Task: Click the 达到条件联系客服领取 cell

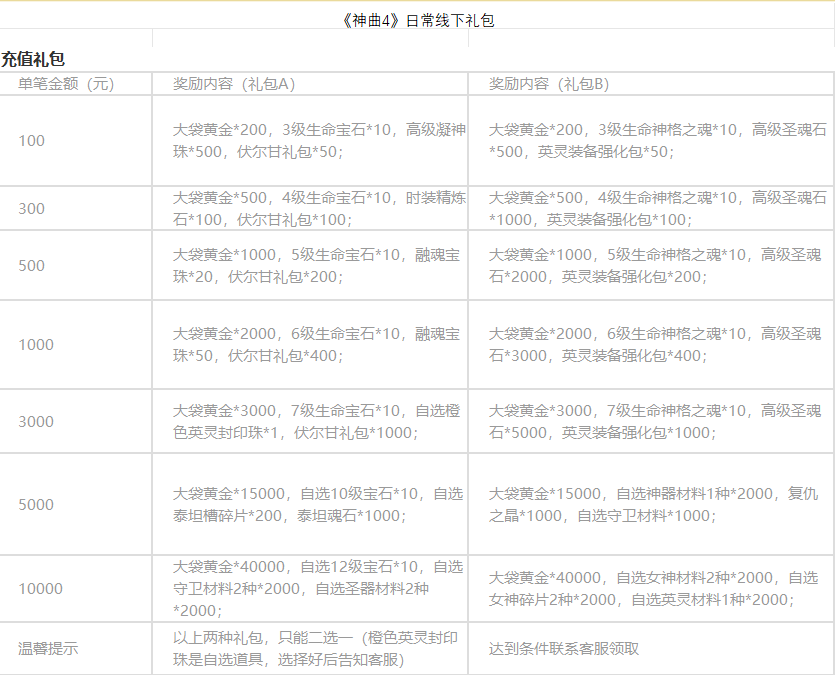Action: pyautogui.click(x=564, y=649)
